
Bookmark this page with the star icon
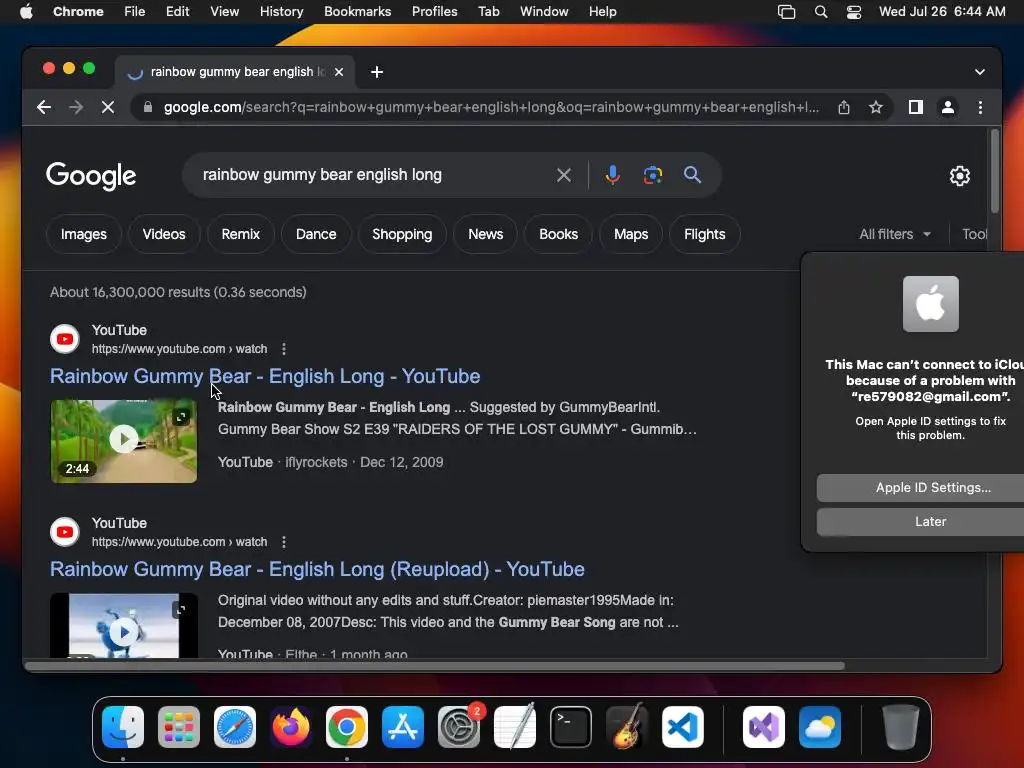[876, 107]
